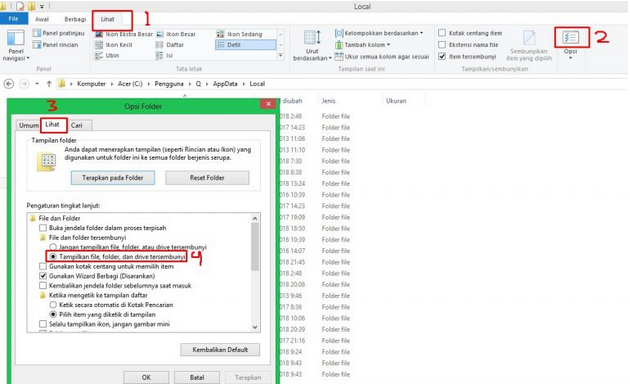Open Urut berdasarkan sort menu
This screenshot has width=630, height=391.
(312, 45)
